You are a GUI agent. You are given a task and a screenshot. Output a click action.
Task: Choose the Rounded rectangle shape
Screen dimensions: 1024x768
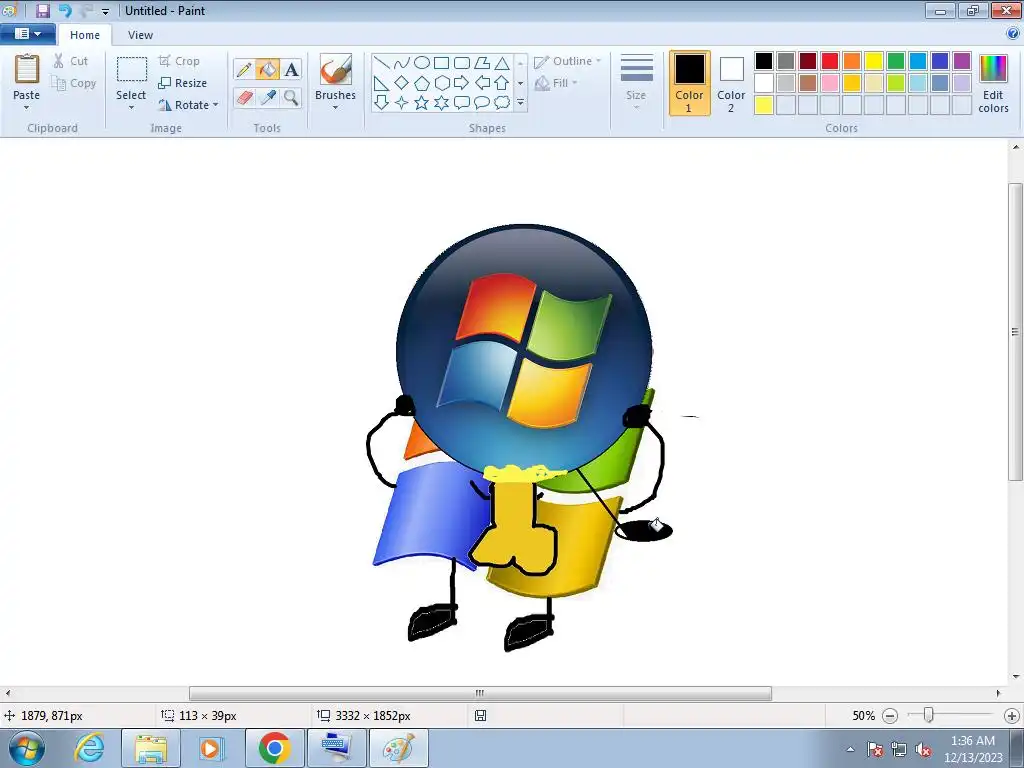462,63
